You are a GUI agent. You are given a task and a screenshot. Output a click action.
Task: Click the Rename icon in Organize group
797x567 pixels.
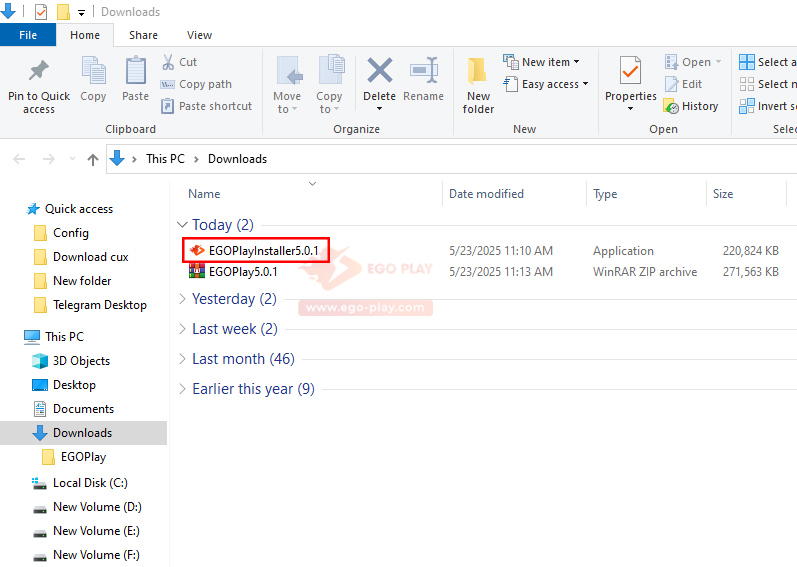pyautogui.click(x=423, y=72)
